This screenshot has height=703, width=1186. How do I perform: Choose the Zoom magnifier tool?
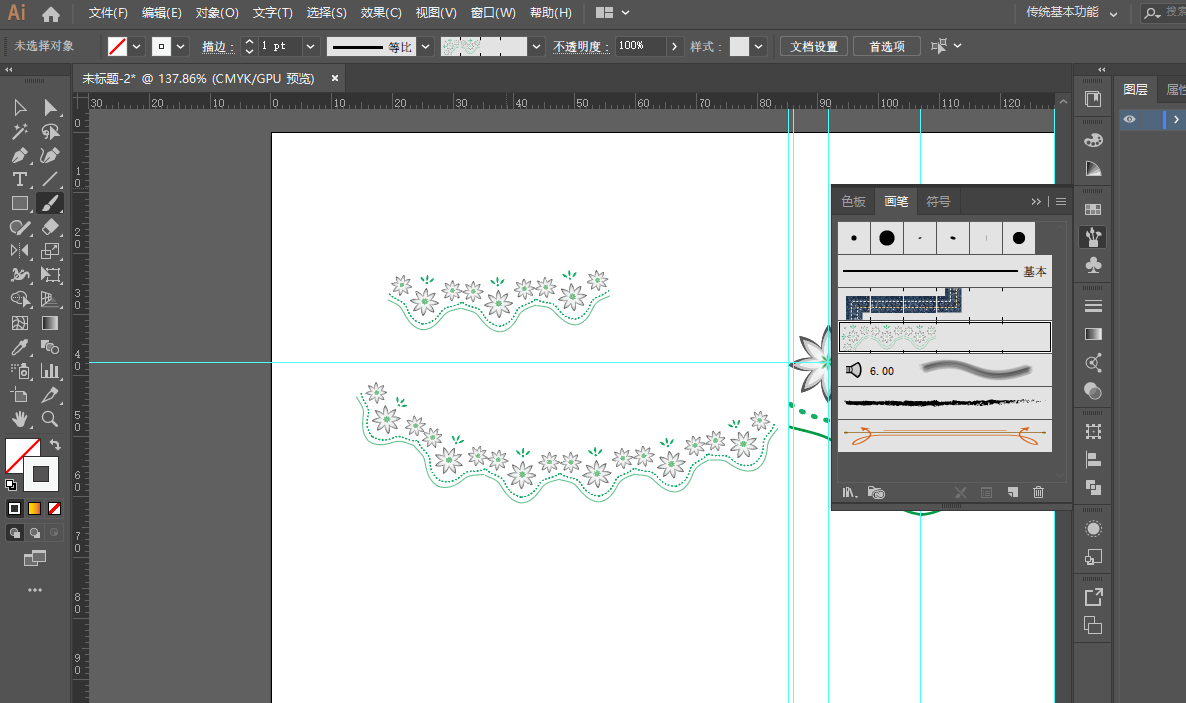[x=50, y=419]
